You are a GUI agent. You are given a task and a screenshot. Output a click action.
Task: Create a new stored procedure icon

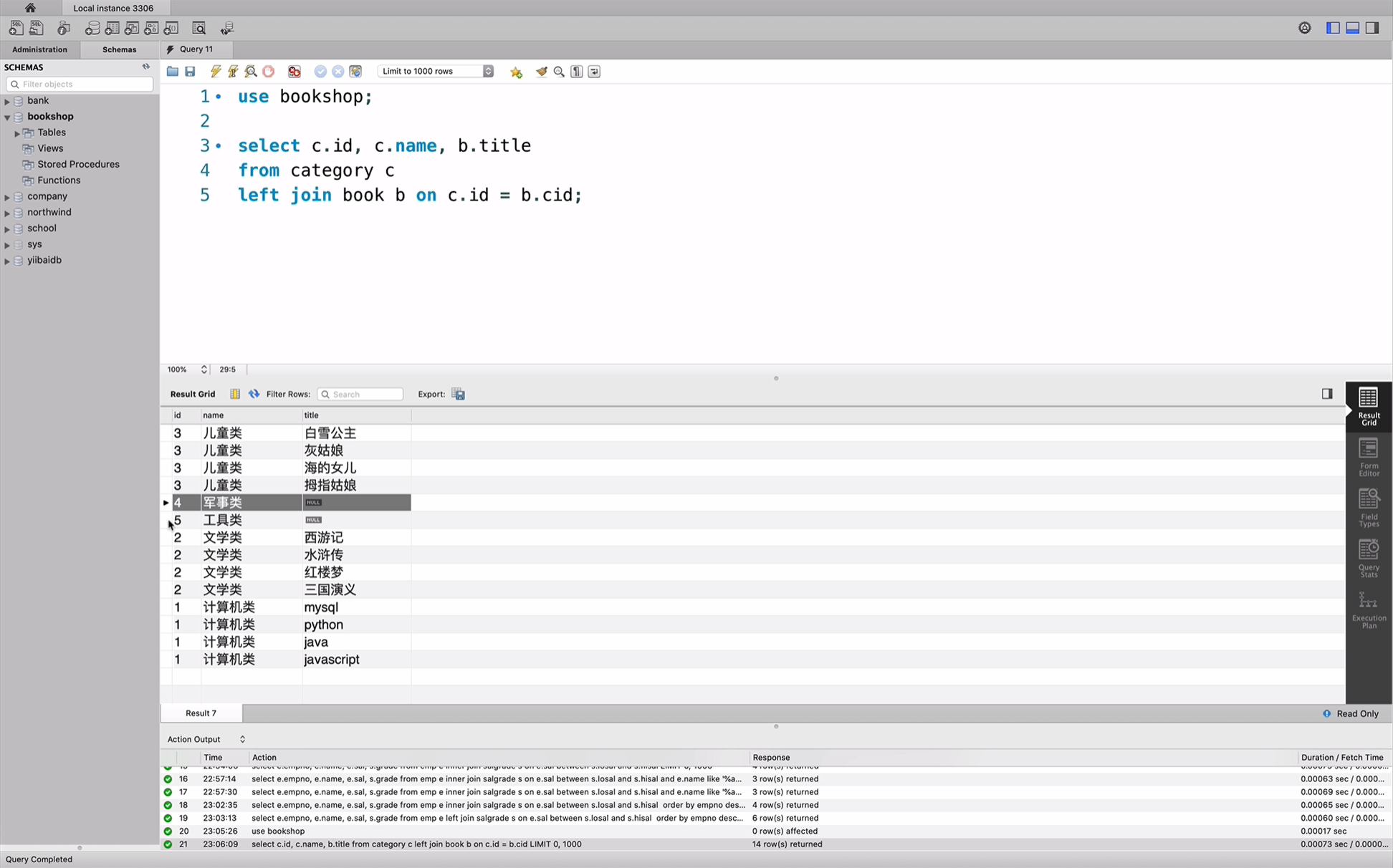pos(151,28)
